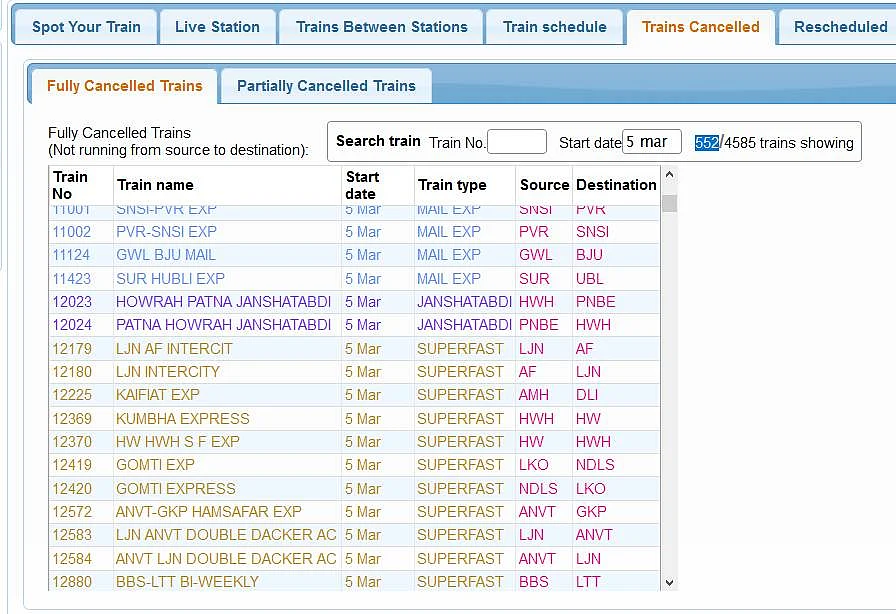This screenshot has width=896, height=614.
Task: Select the Trains Cancelled tab
Action: point(701,27)
